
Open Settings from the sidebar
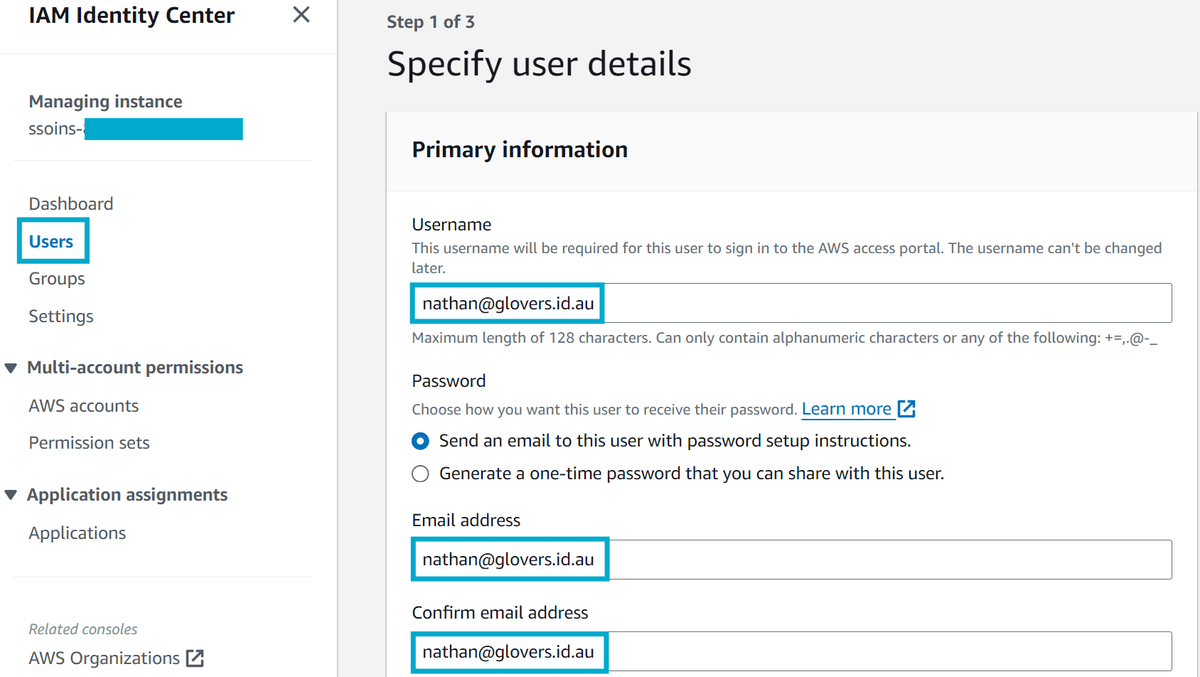tap(61, 315)
